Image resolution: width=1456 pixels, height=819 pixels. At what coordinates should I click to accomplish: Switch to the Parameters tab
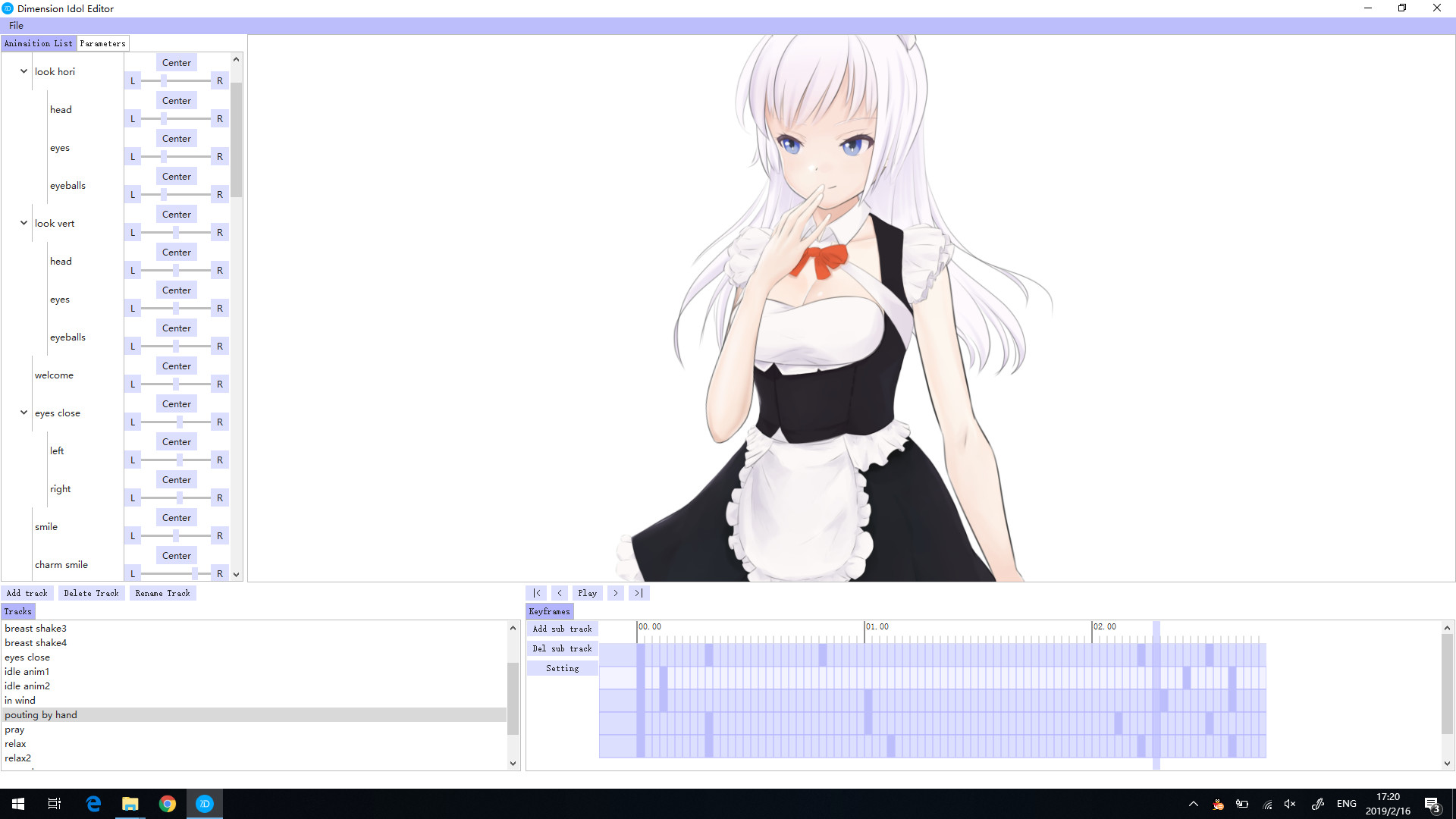(x=103, y=43)
